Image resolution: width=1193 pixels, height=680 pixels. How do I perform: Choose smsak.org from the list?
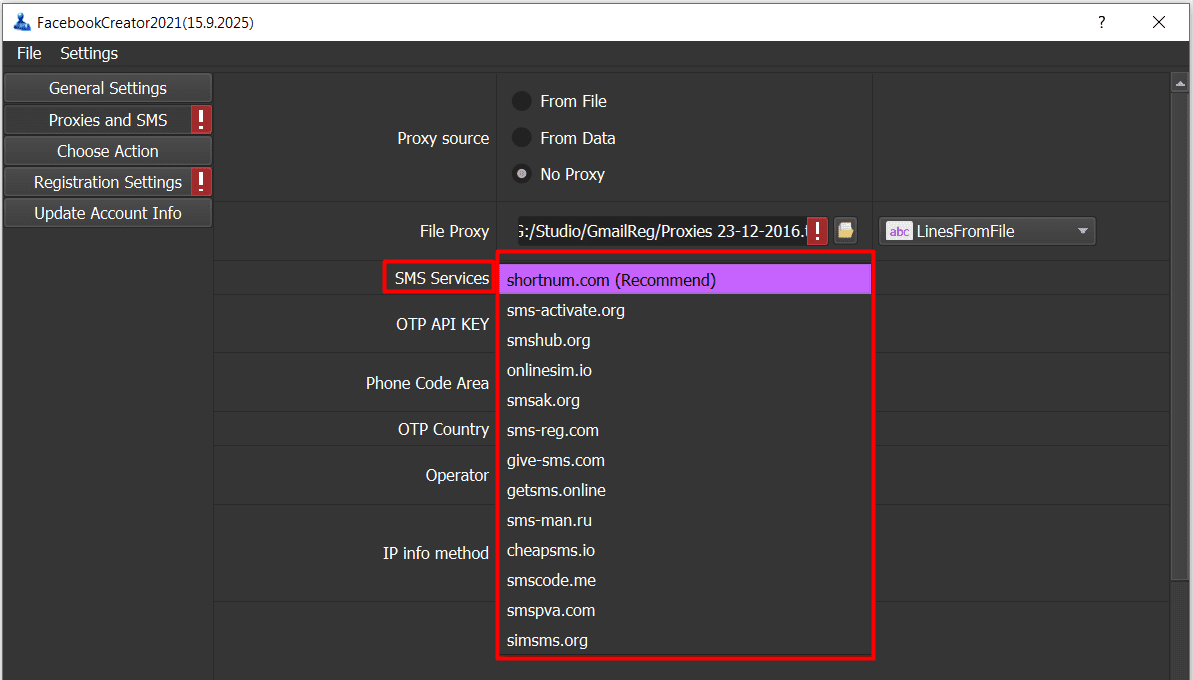coord(685,400)
